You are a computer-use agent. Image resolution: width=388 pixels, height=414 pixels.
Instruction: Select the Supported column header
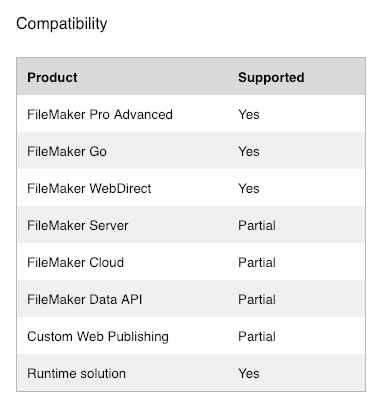pyautogui.click(x=271, y=77)
